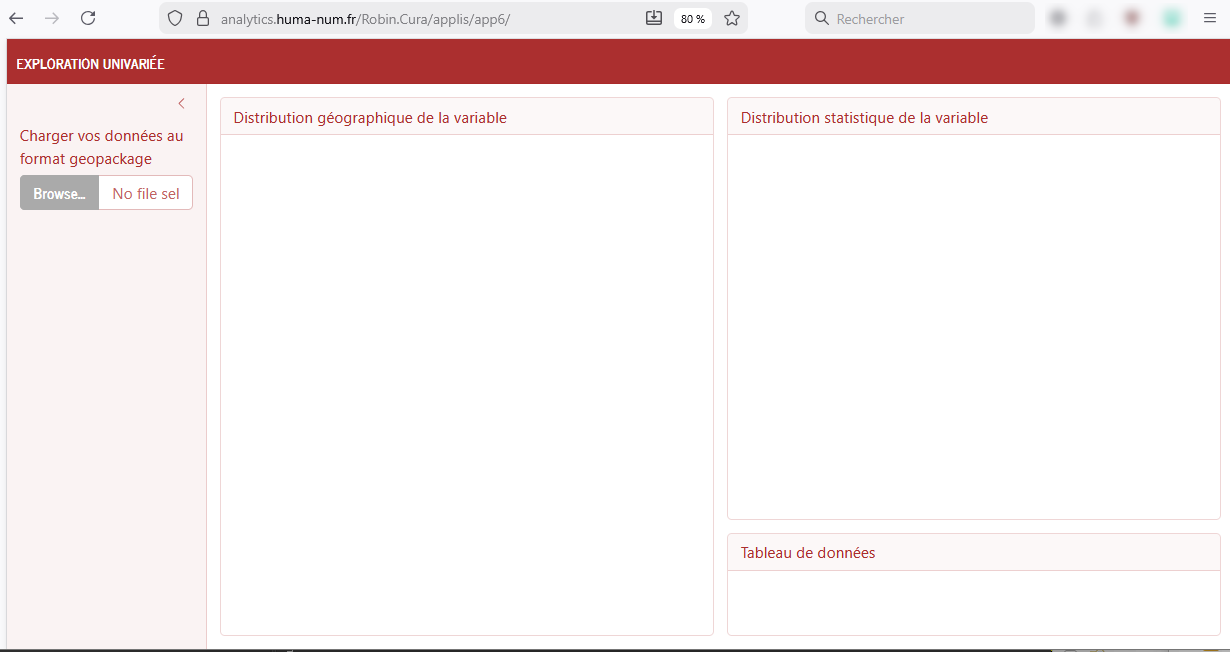Open the tracking protection shield icon

(175, 18)
